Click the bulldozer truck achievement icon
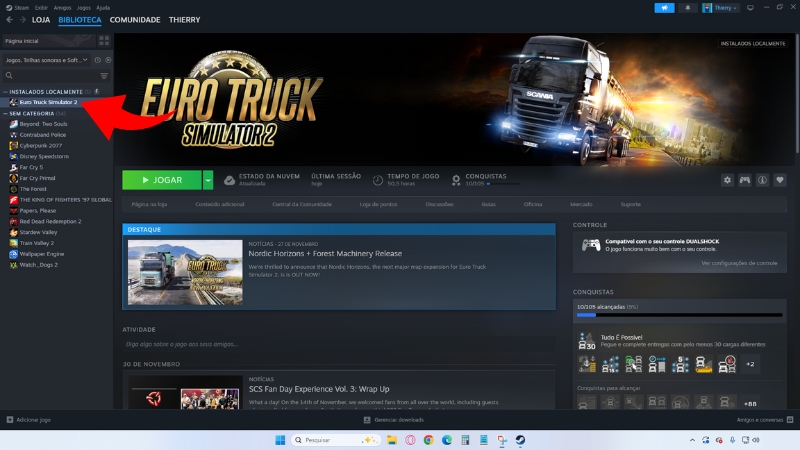The height and width of the screenshot is (450, 800). (704, 364)
